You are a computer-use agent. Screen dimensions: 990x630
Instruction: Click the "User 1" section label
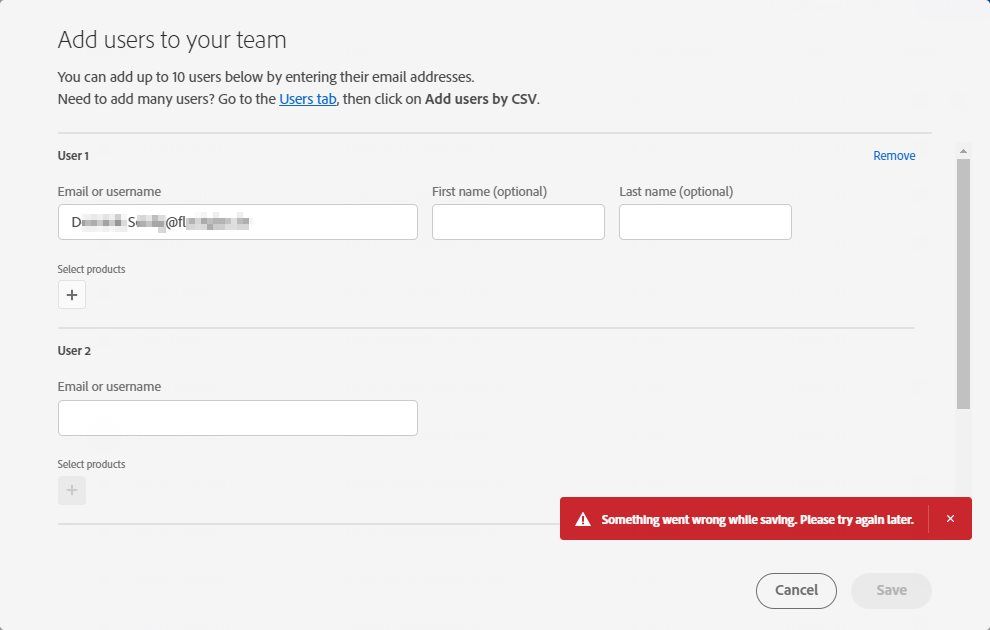74,156
